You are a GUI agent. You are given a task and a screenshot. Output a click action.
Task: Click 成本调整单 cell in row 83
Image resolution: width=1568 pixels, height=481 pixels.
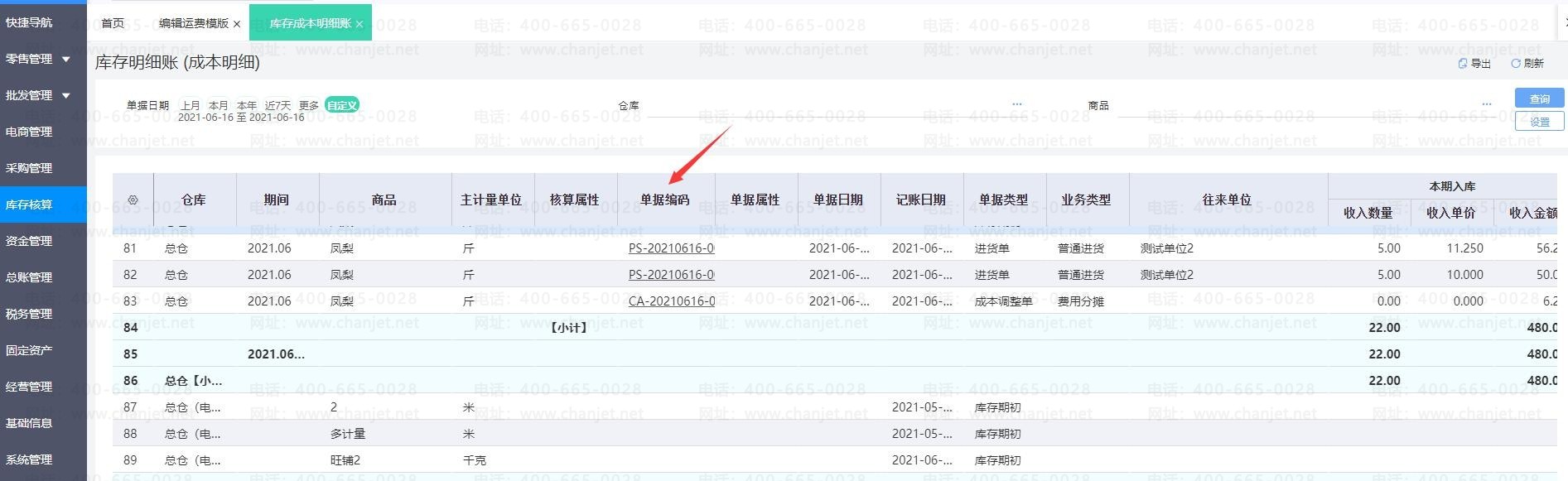pyautogui.click(x=1003, y=301)
